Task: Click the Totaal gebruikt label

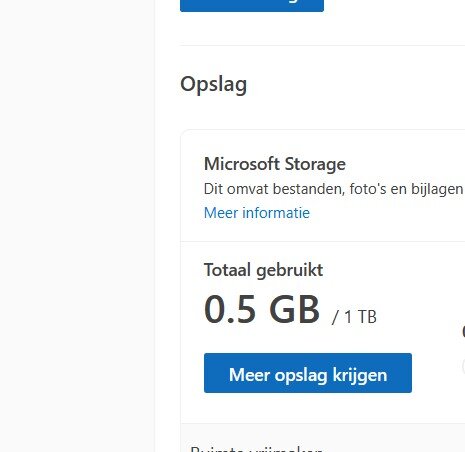Action: click(263, 270)
